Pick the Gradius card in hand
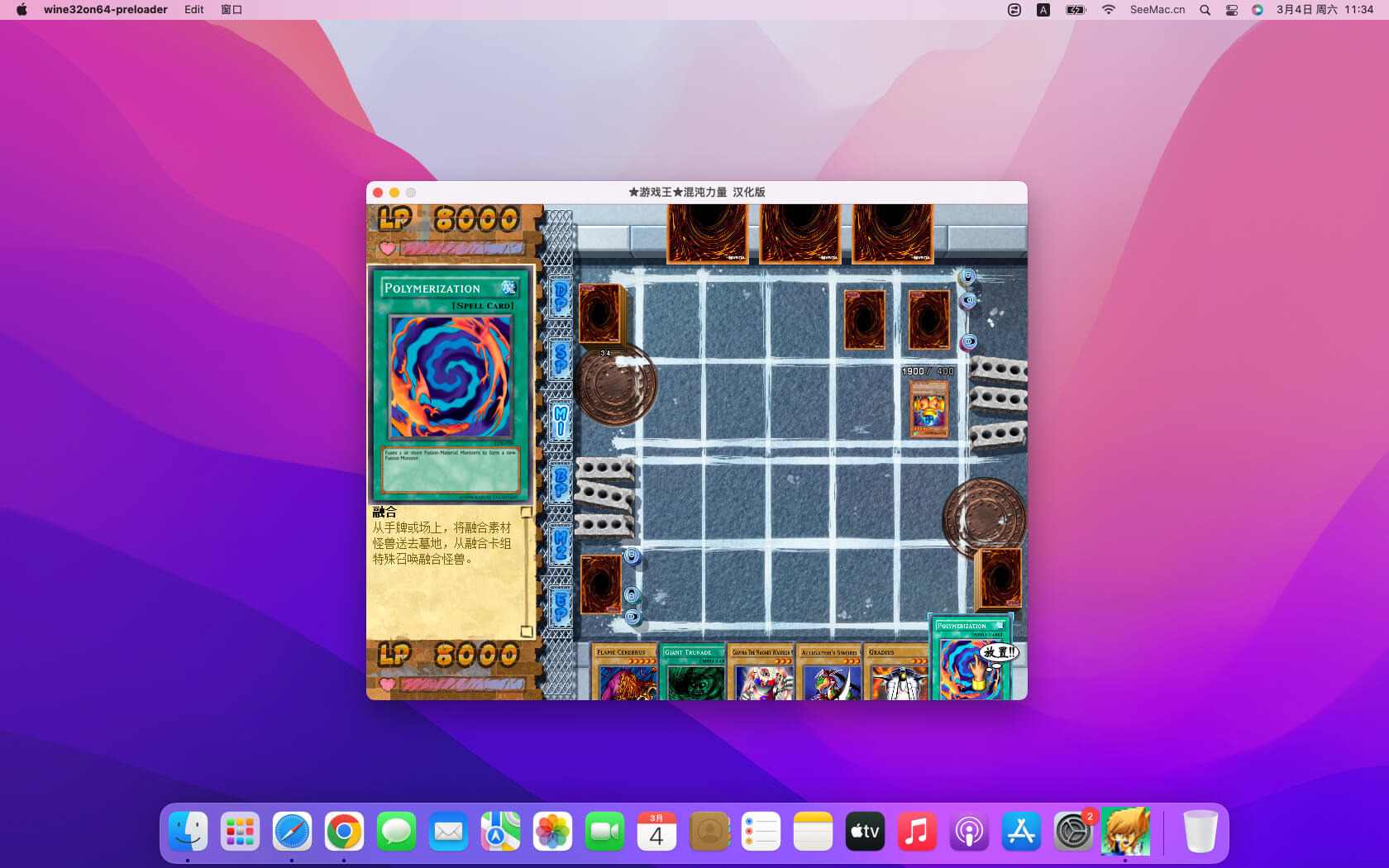Screen dimensions: 1389x868 897,672
